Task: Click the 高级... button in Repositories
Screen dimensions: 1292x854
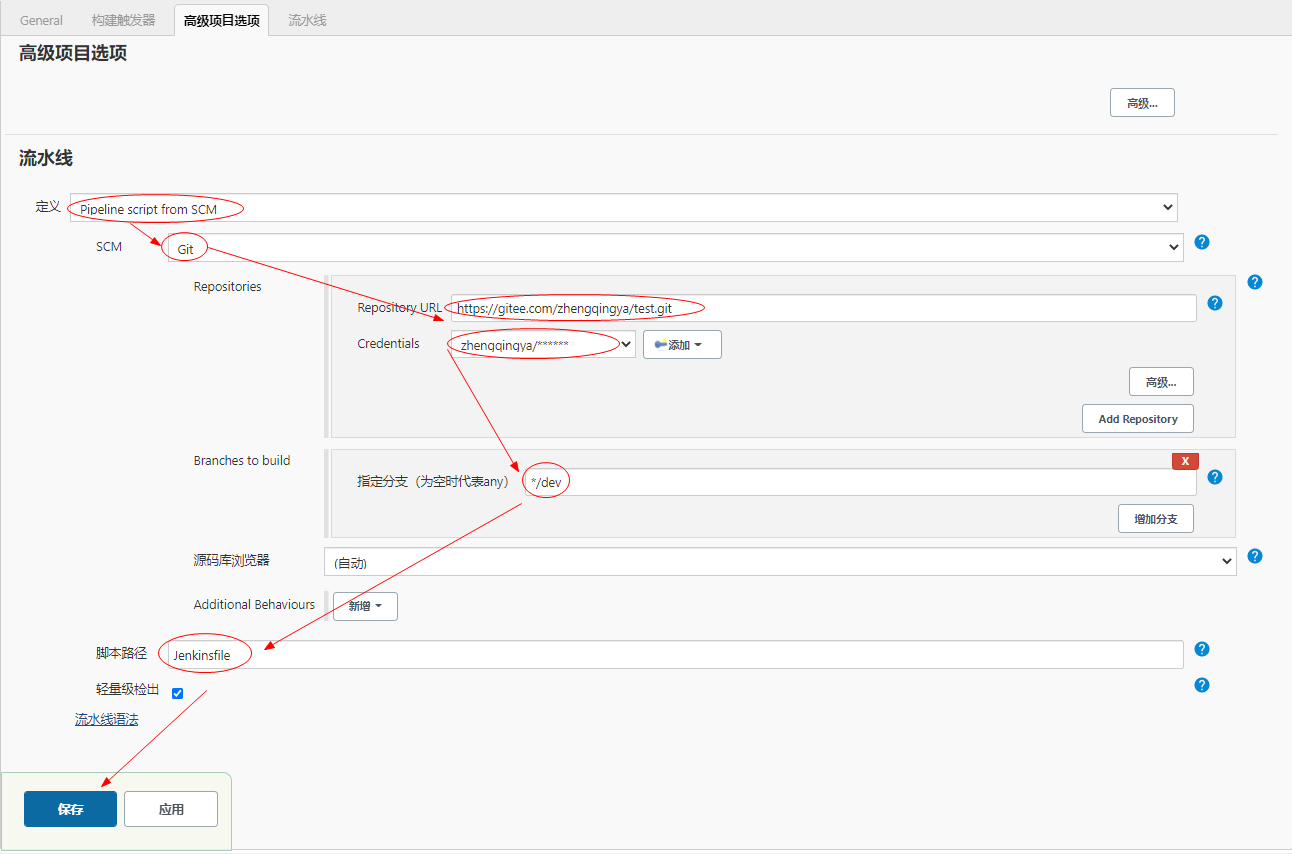Action: 1161,382
